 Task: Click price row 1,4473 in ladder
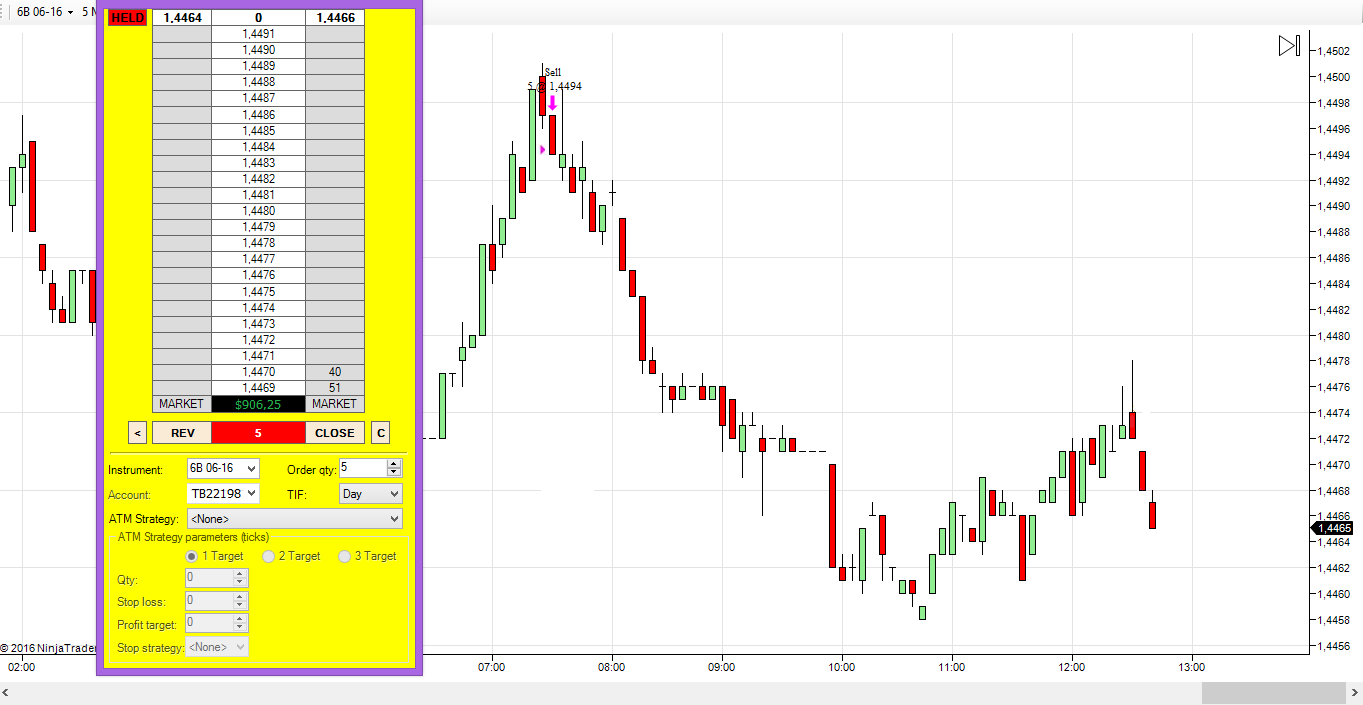pyautogui.click(x=258, y=324)
